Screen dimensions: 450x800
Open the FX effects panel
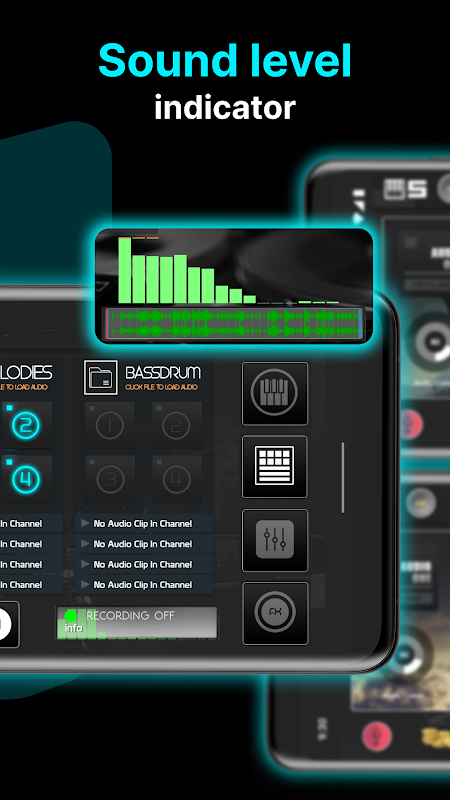click(x=275, y=613)
